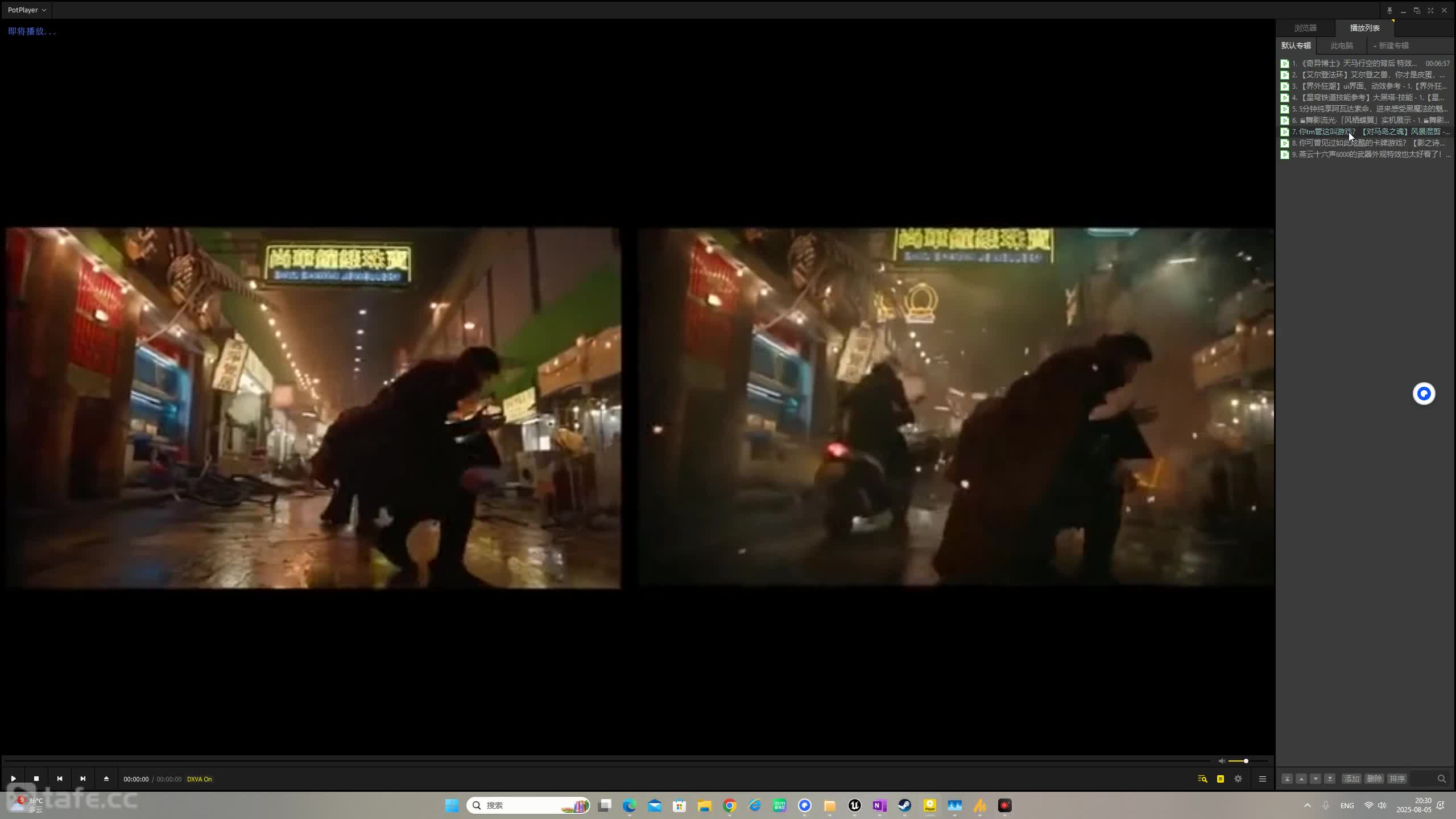The width and height of the screenshot is (1456, 819).
Task: Move playlist item to top
Action: point(1287,779)
